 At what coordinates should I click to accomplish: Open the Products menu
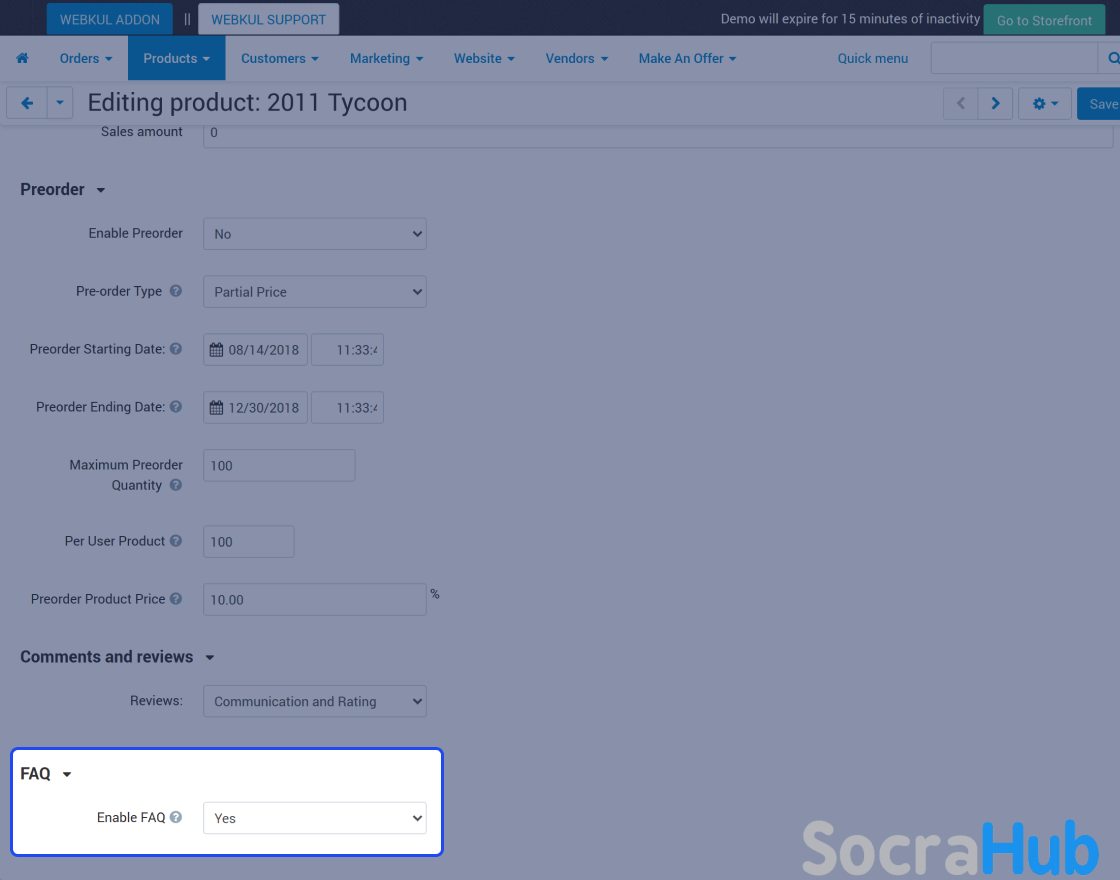coord(176,59)
